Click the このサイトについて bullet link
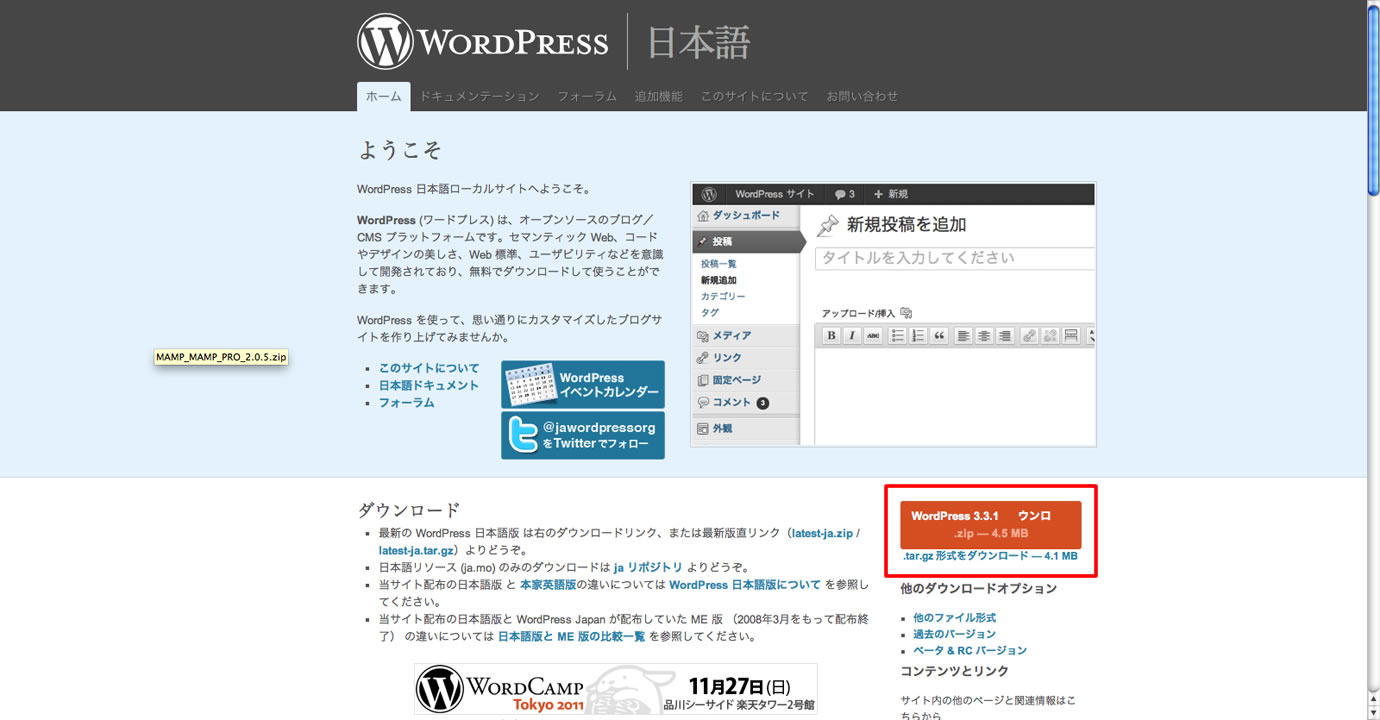 (429, 368)
